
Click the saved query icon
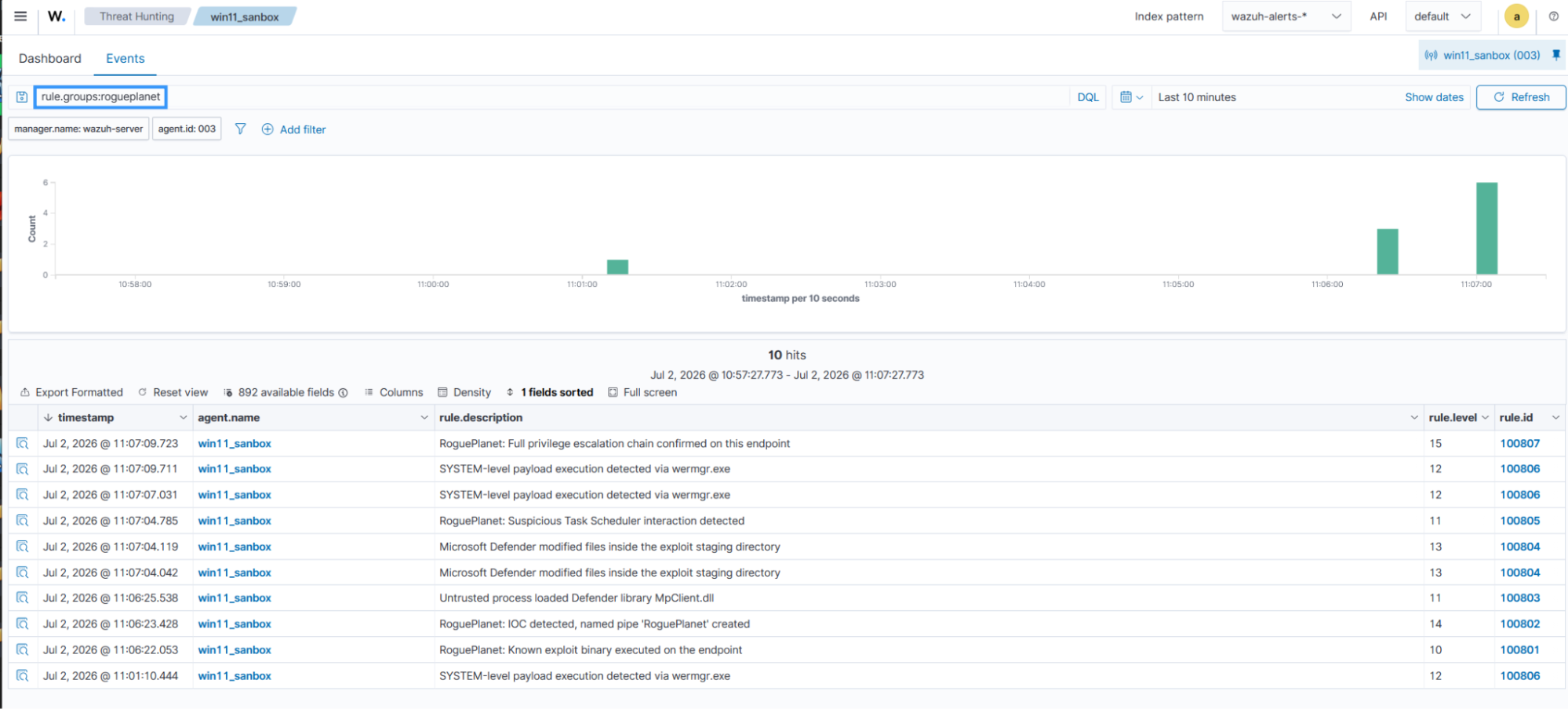(22, 97)
